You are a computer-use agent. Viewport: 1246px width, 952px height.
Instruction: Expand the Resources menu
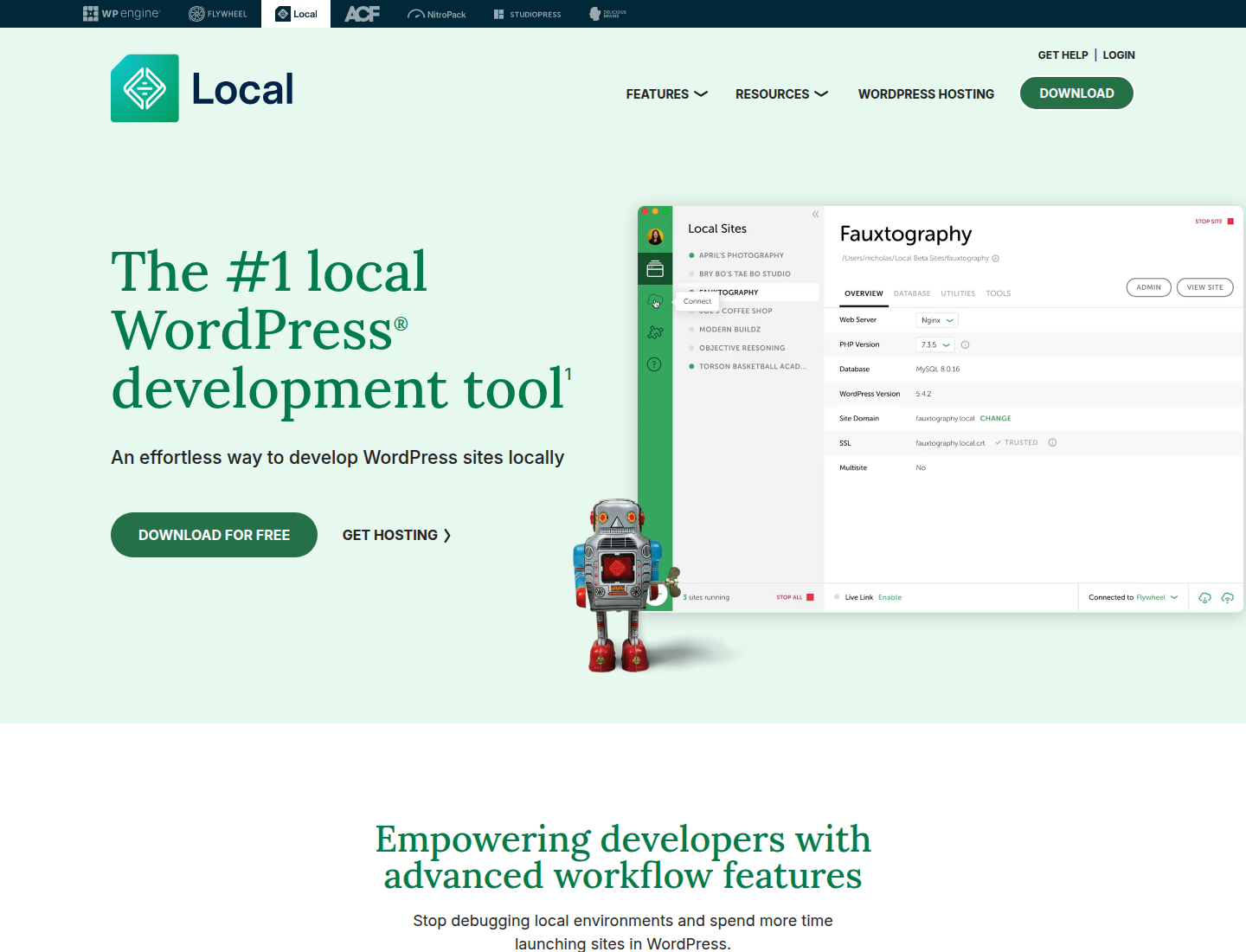[x=781, y=93]
